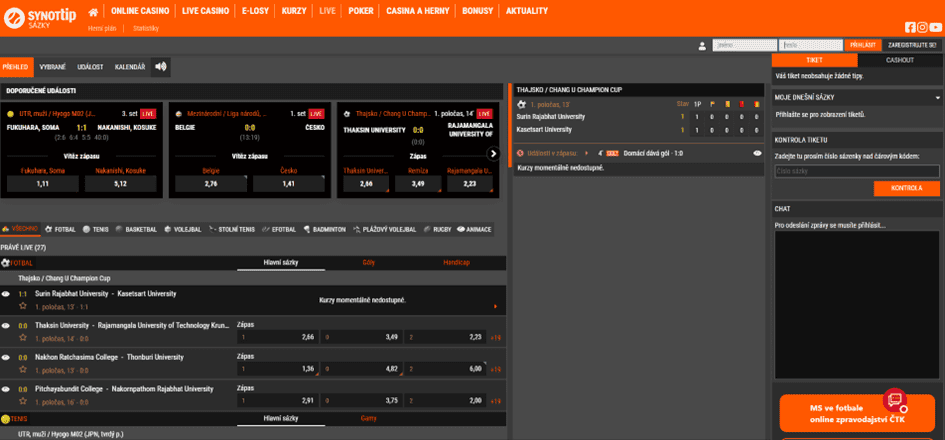
Task: Select the tennis Gamy tab
Action: tap(369, 418)
